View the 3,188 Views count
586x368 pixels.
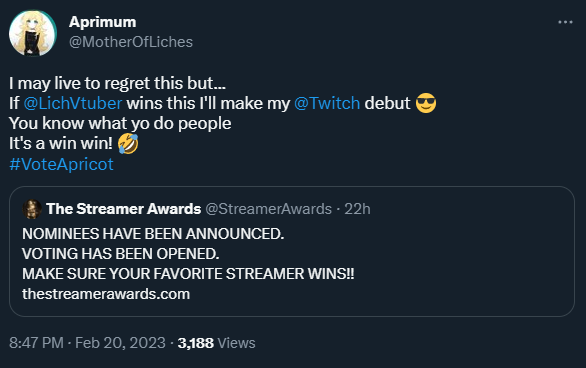216,343
